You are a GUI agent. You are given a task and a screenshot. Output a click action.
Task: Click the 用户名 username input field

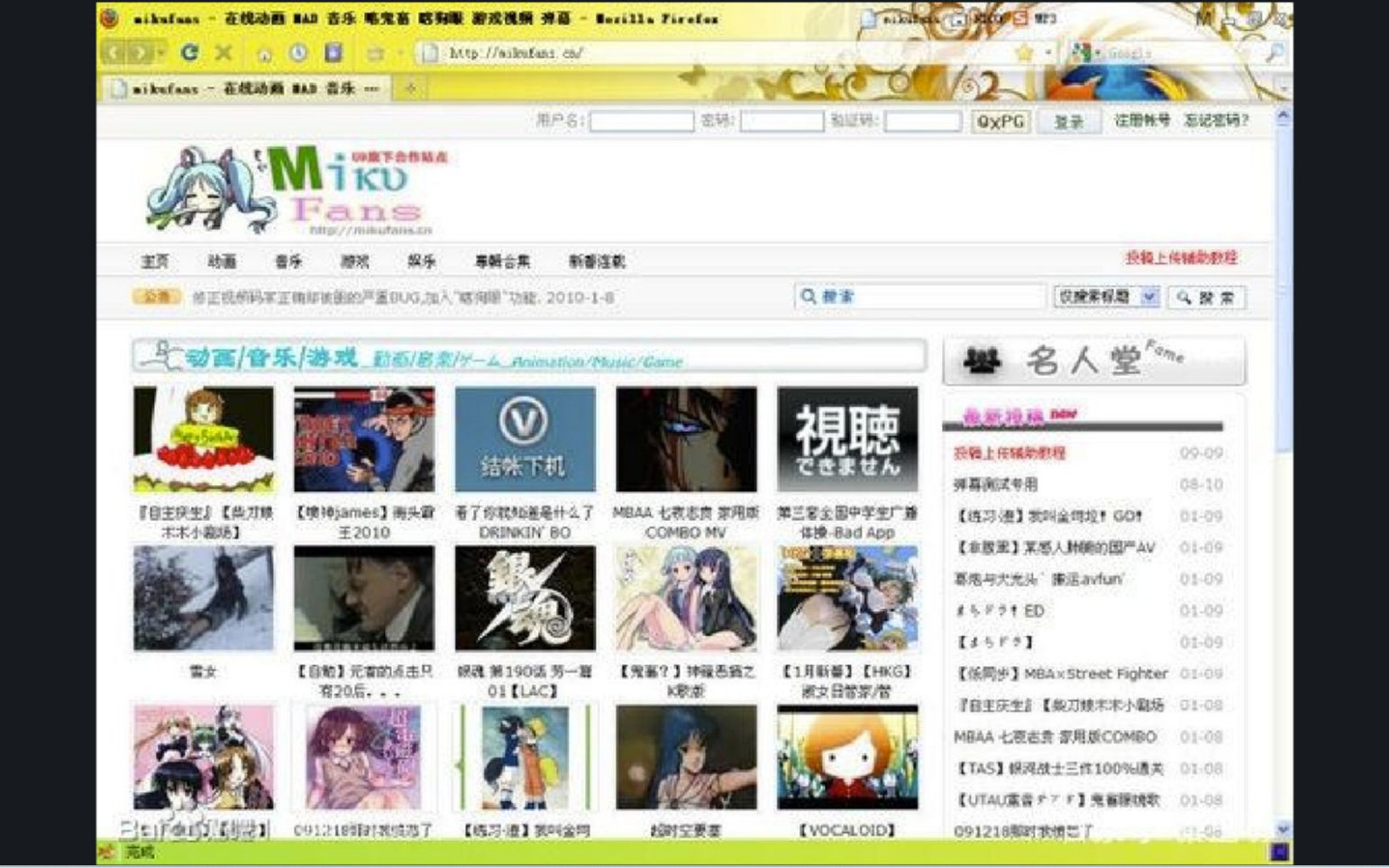tap(641, 121)
